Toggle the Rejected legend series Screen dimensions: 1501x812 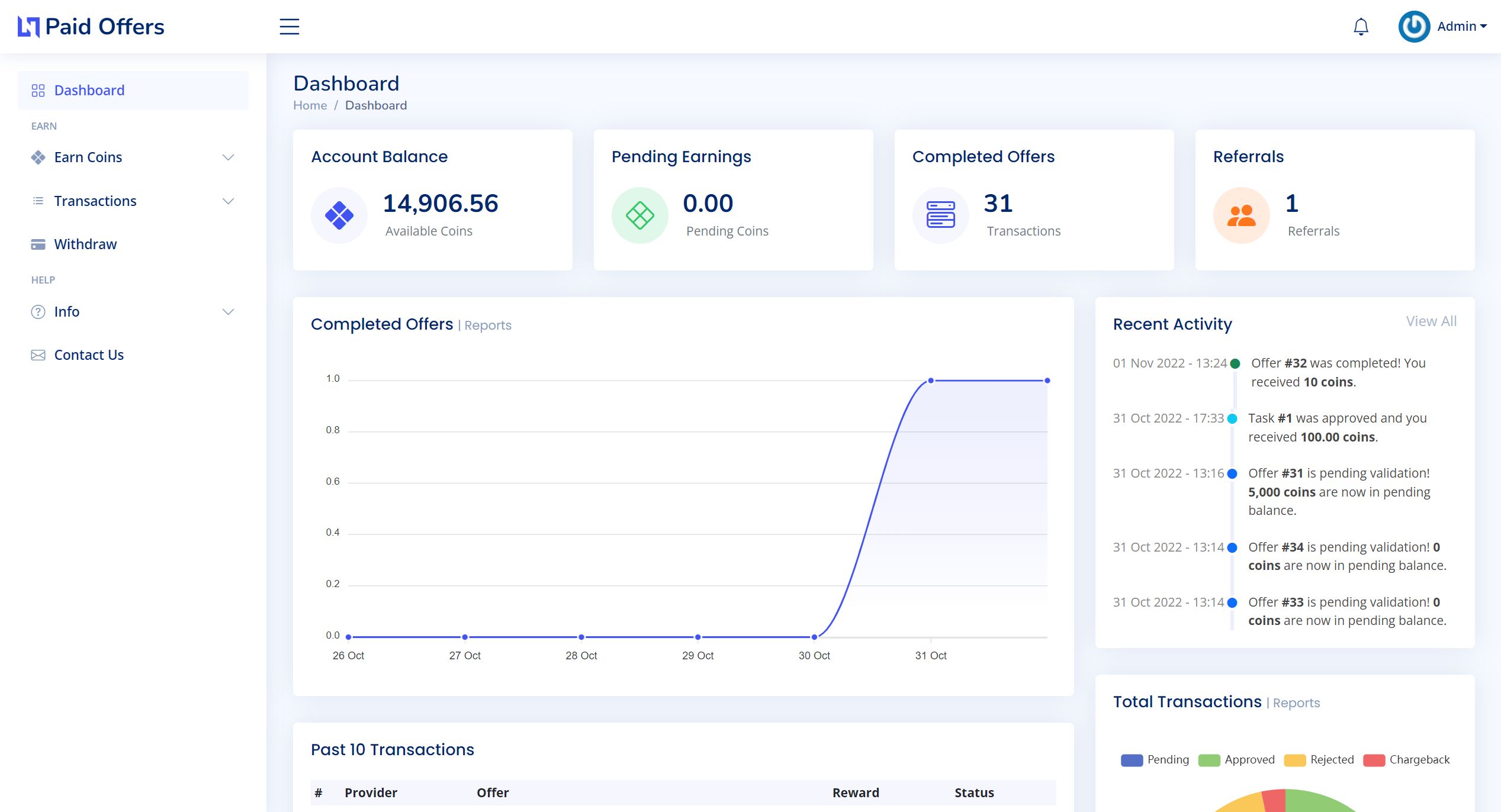[1319, 760]
